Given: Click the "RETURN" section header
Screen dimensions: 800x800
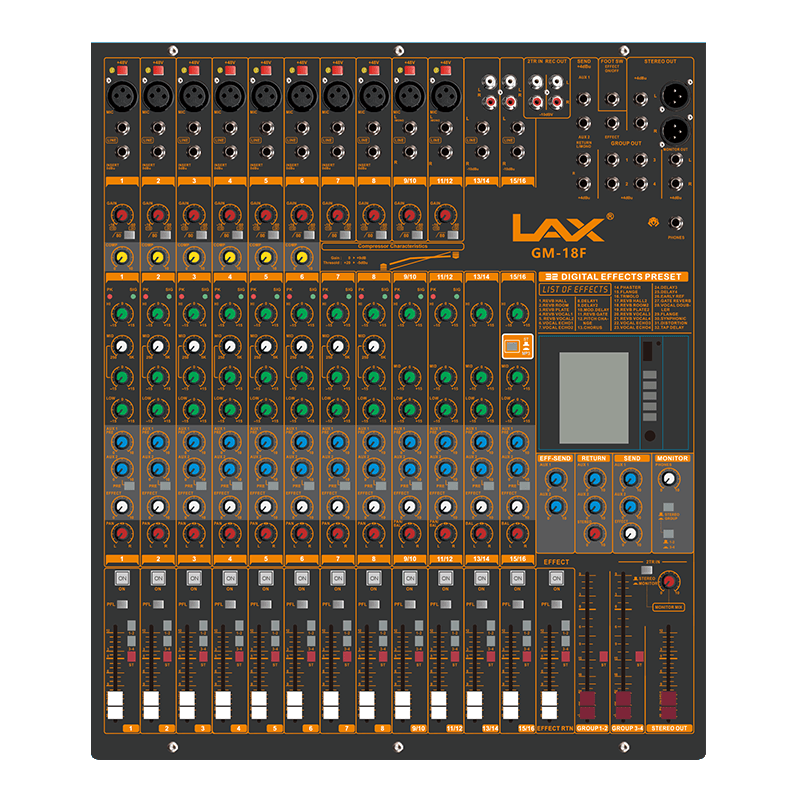Looking at the screenshot, I should tap(593, 458).
